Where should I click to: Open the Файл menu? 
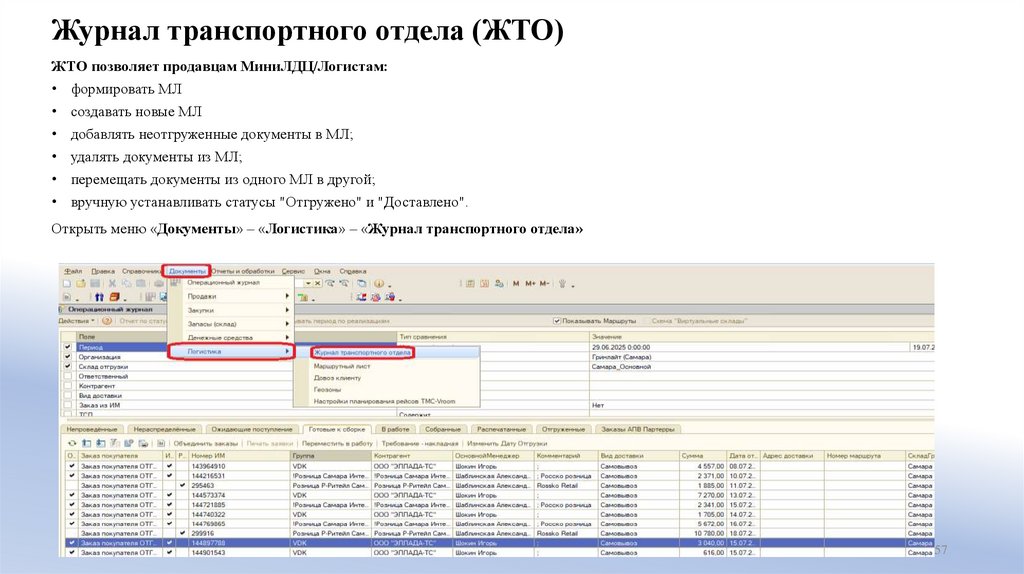[x=73, y=271]
